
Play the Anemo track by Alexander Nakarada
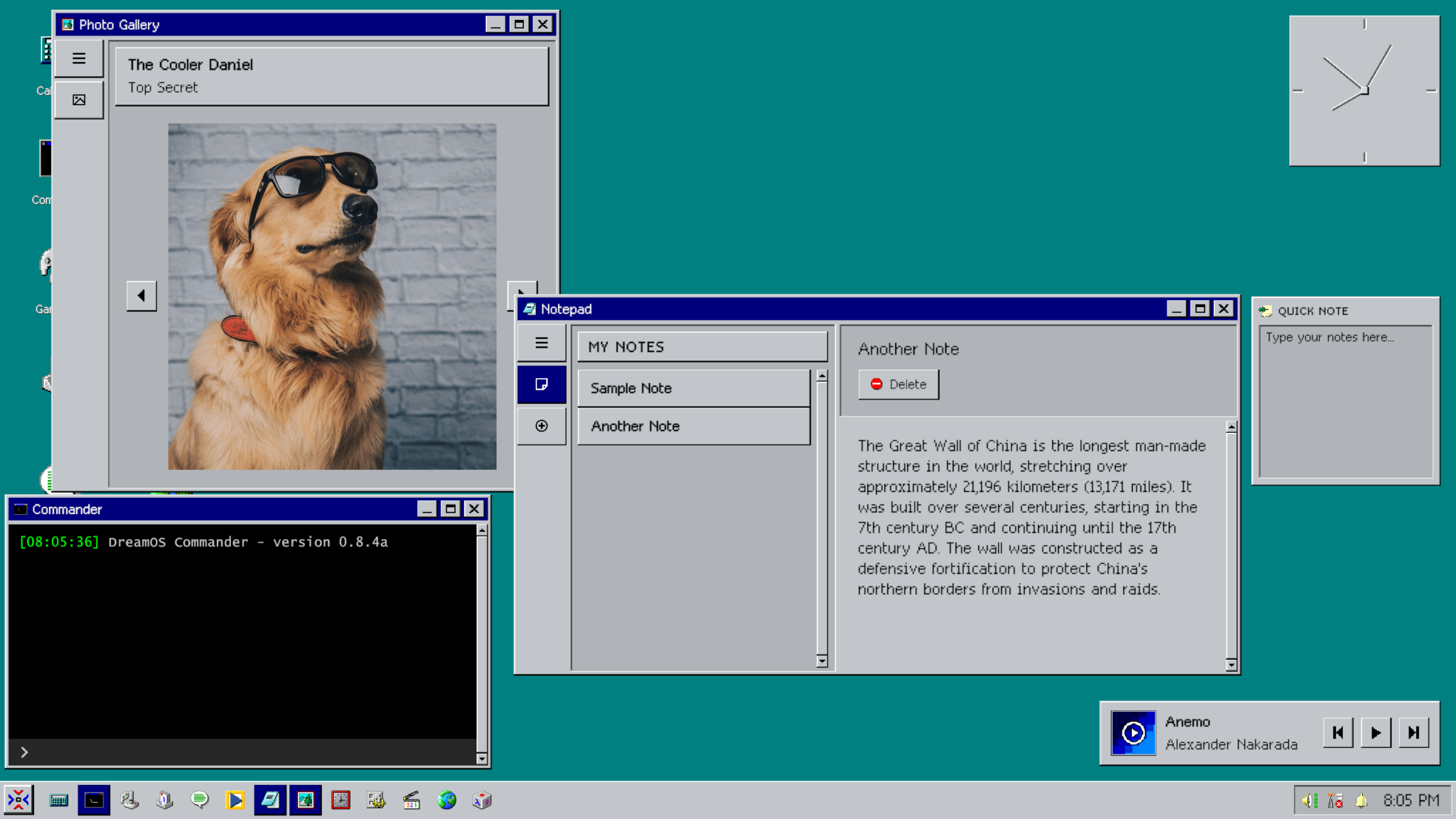pyautogui.click(x=1375, y=732)
